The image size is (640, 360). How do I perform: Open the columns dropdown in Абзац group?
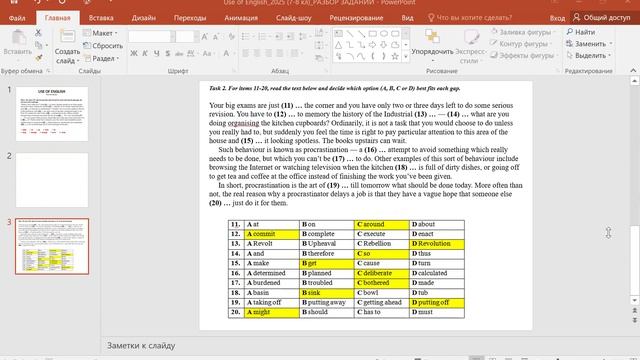pyautogui.click(x=296, y=53)
